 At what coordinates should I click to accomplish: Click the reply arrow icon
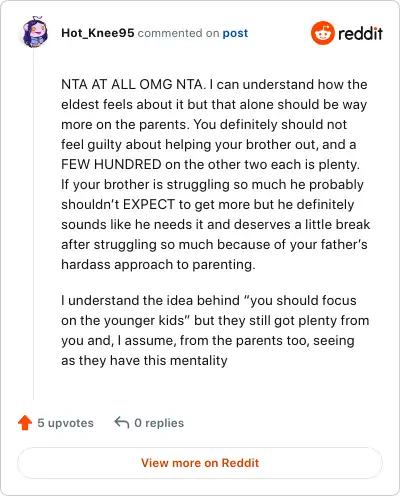[x=122, y=422]
